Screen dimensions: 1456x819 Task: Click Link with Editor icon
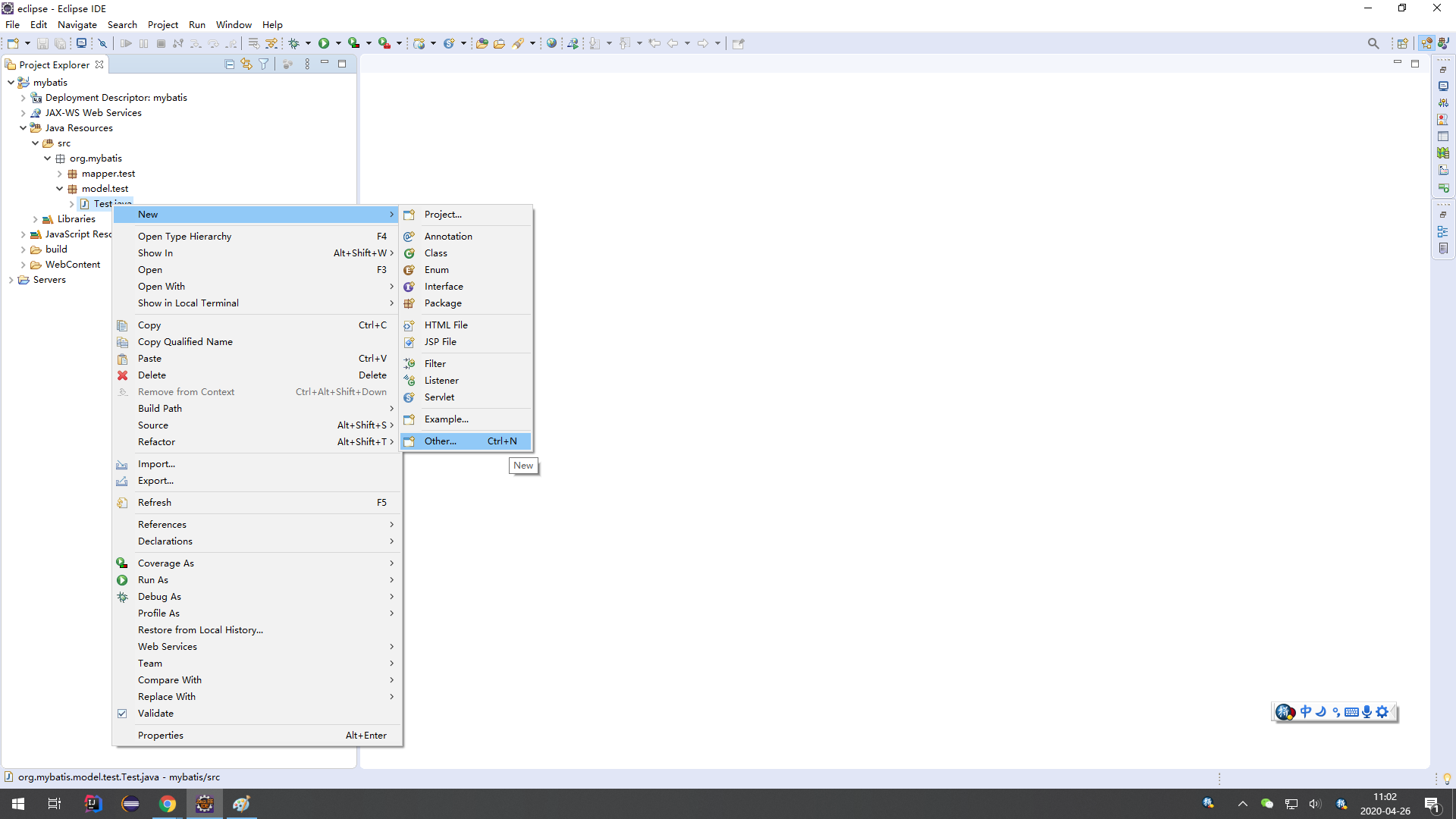[x=246, y=64]
